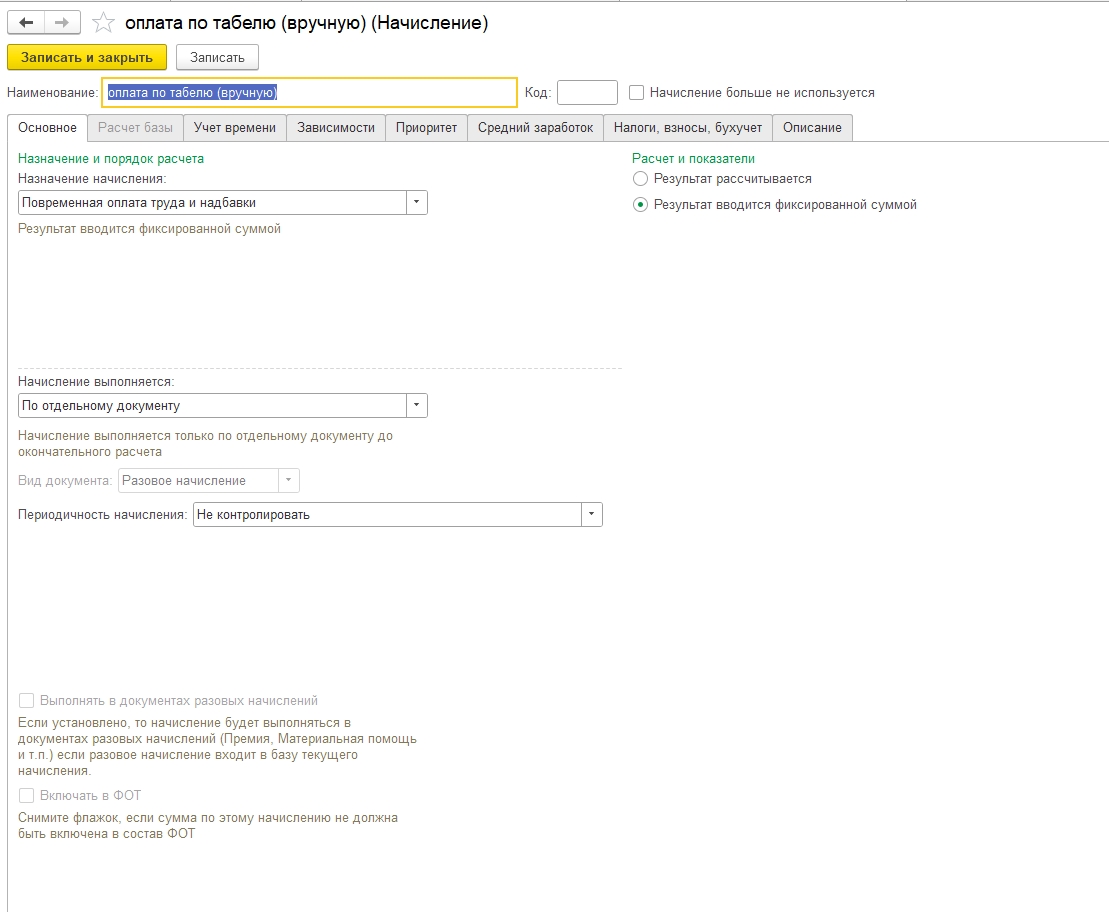Switch to 'Налоги, взносы, бухучет' tab
Screen dimensions: 1109x912
[688, 128]
